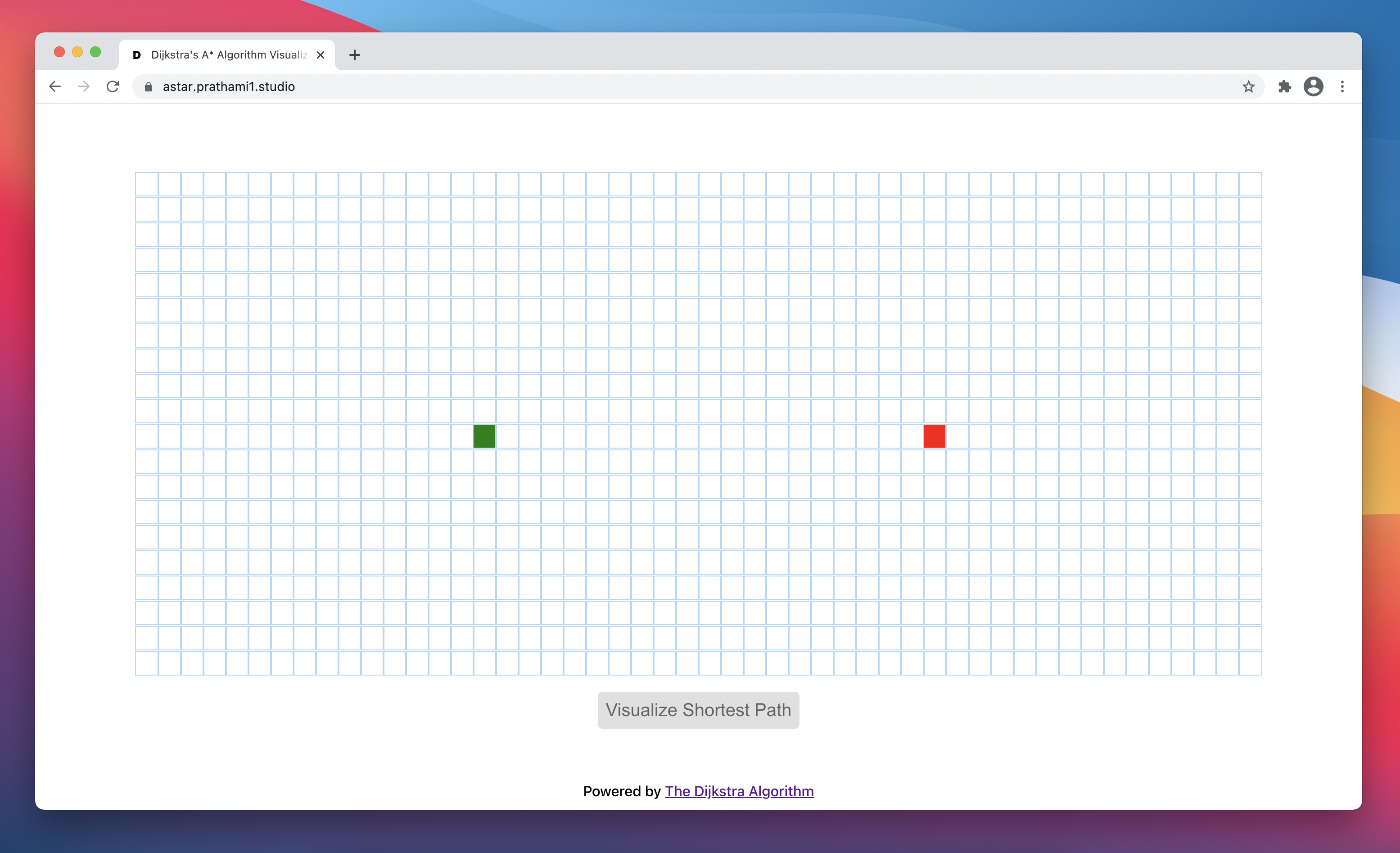Click the green macOS fullscreen window button
This screenshot has width=1400, height=853.
click(95, 52)
